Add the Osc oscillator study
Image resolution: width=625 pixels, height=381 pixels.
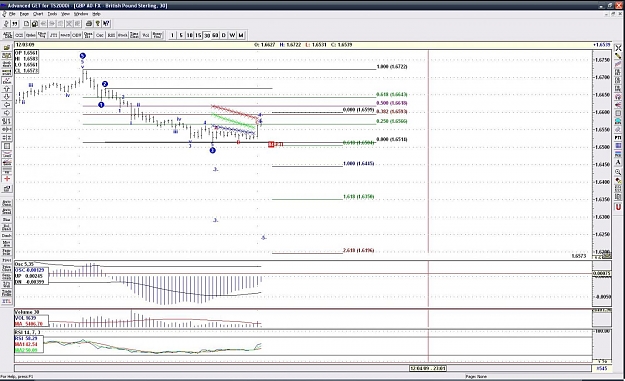(x=100, y=35)
